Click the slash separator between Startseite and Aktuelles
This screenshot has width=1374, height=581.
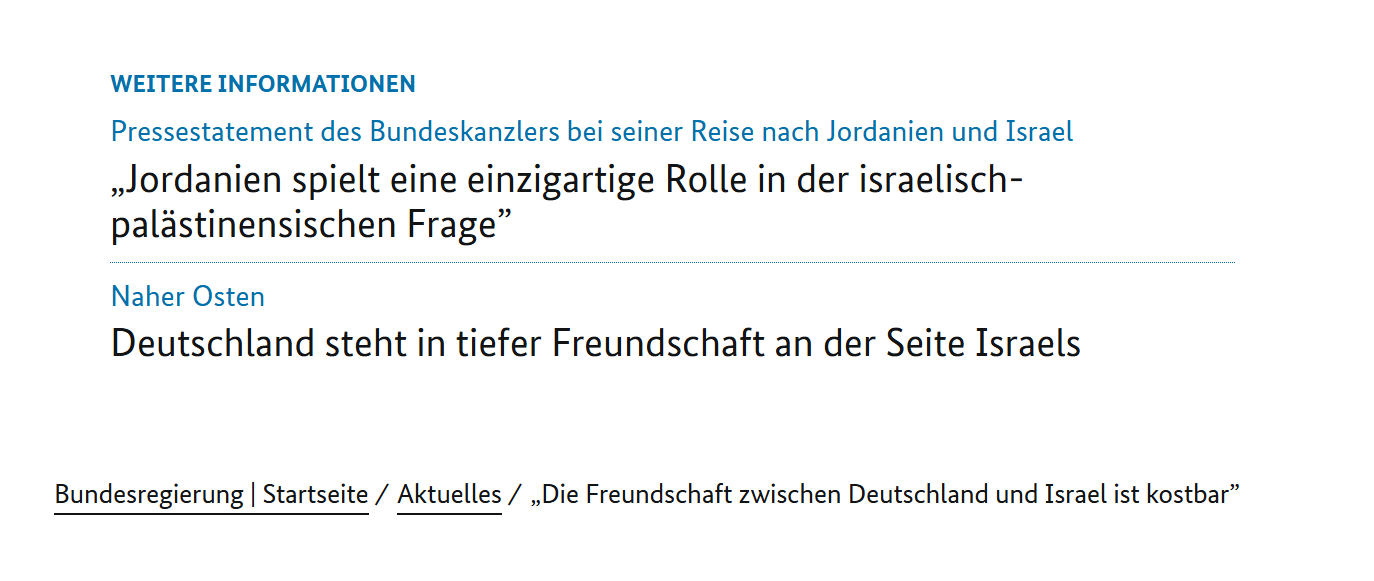tap(381, 494)
